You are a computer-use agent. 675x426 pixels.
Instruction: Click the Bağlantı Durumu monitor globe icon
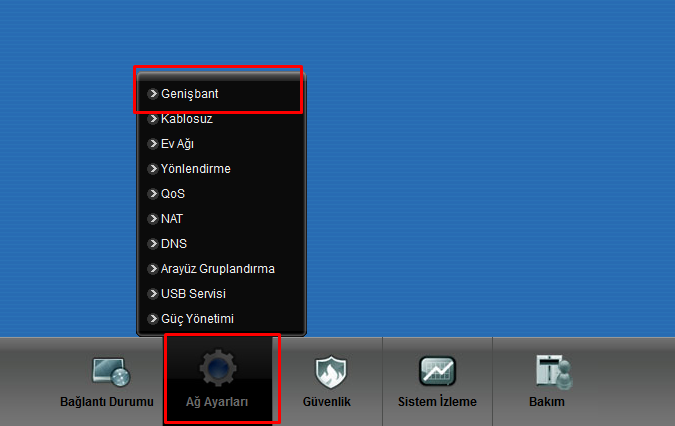coord(111,371)
